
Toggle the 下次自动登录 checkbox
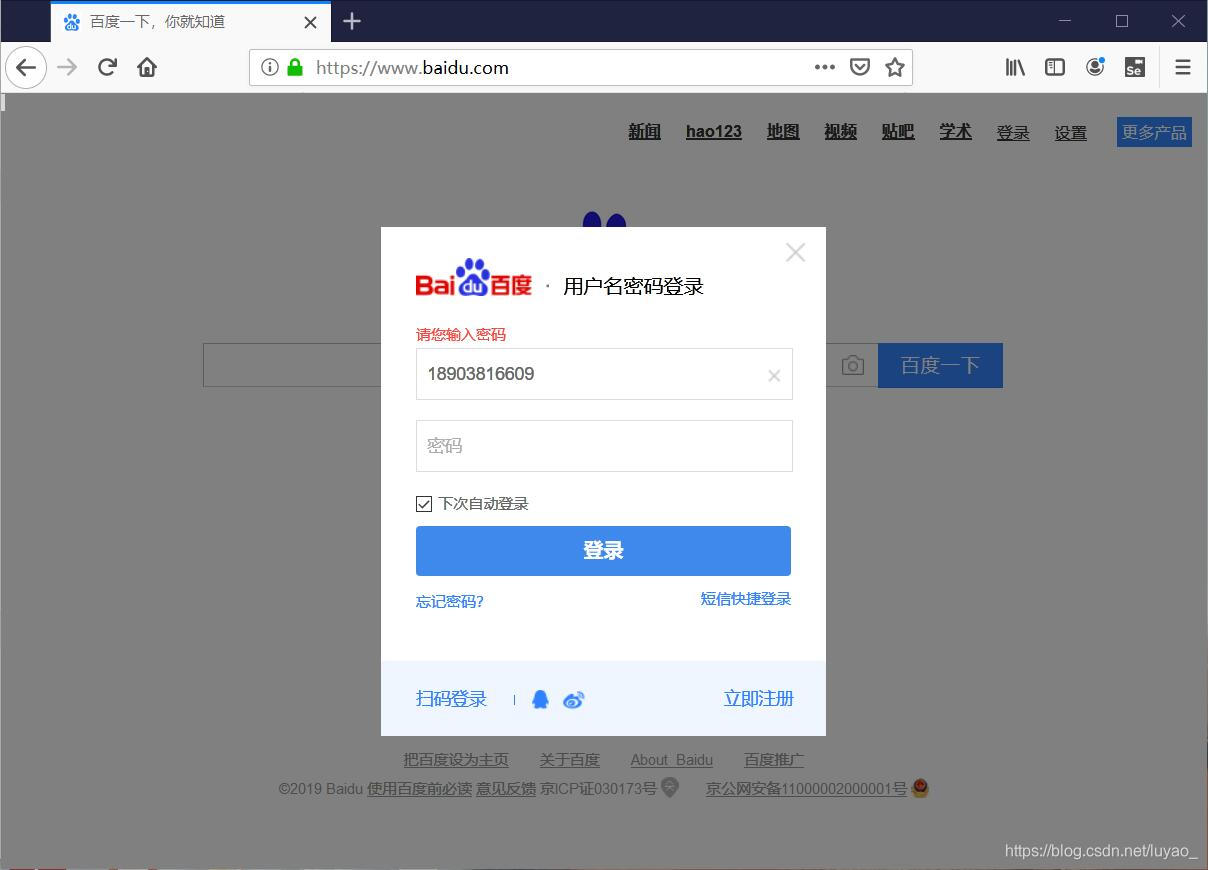(424, 504)
